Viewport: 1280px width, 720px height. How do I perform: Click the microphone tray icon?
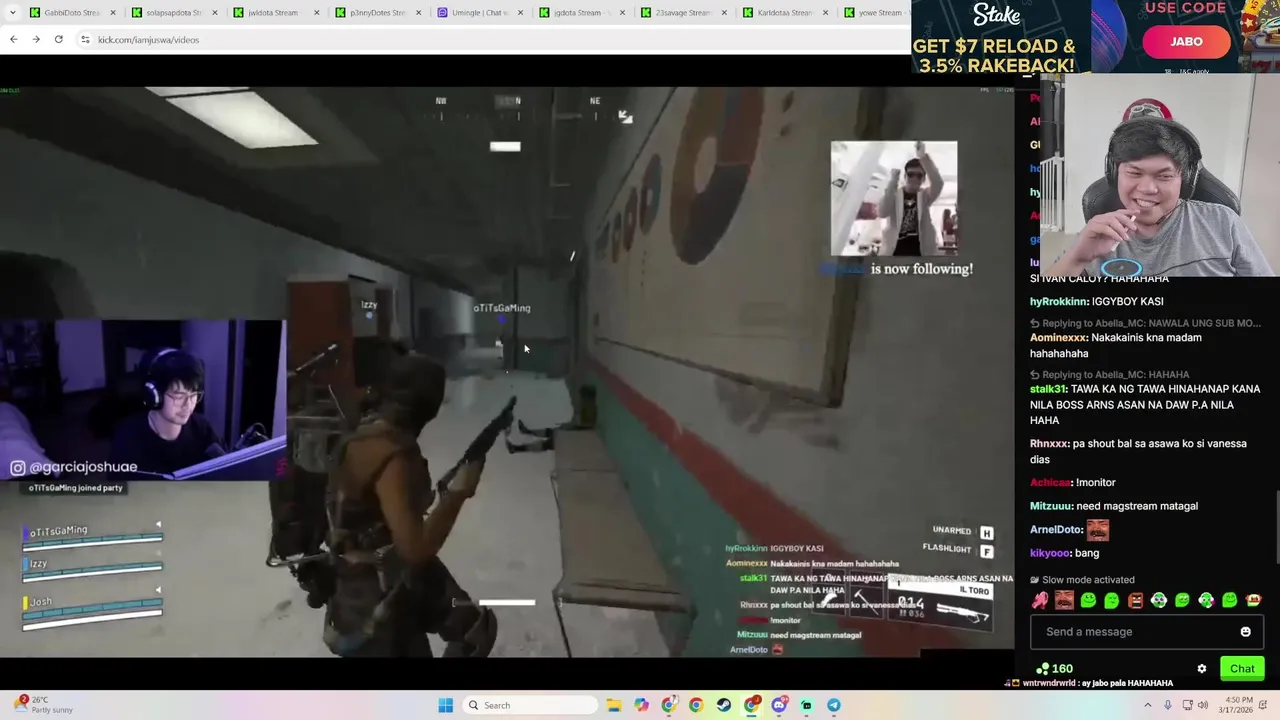1168,705
